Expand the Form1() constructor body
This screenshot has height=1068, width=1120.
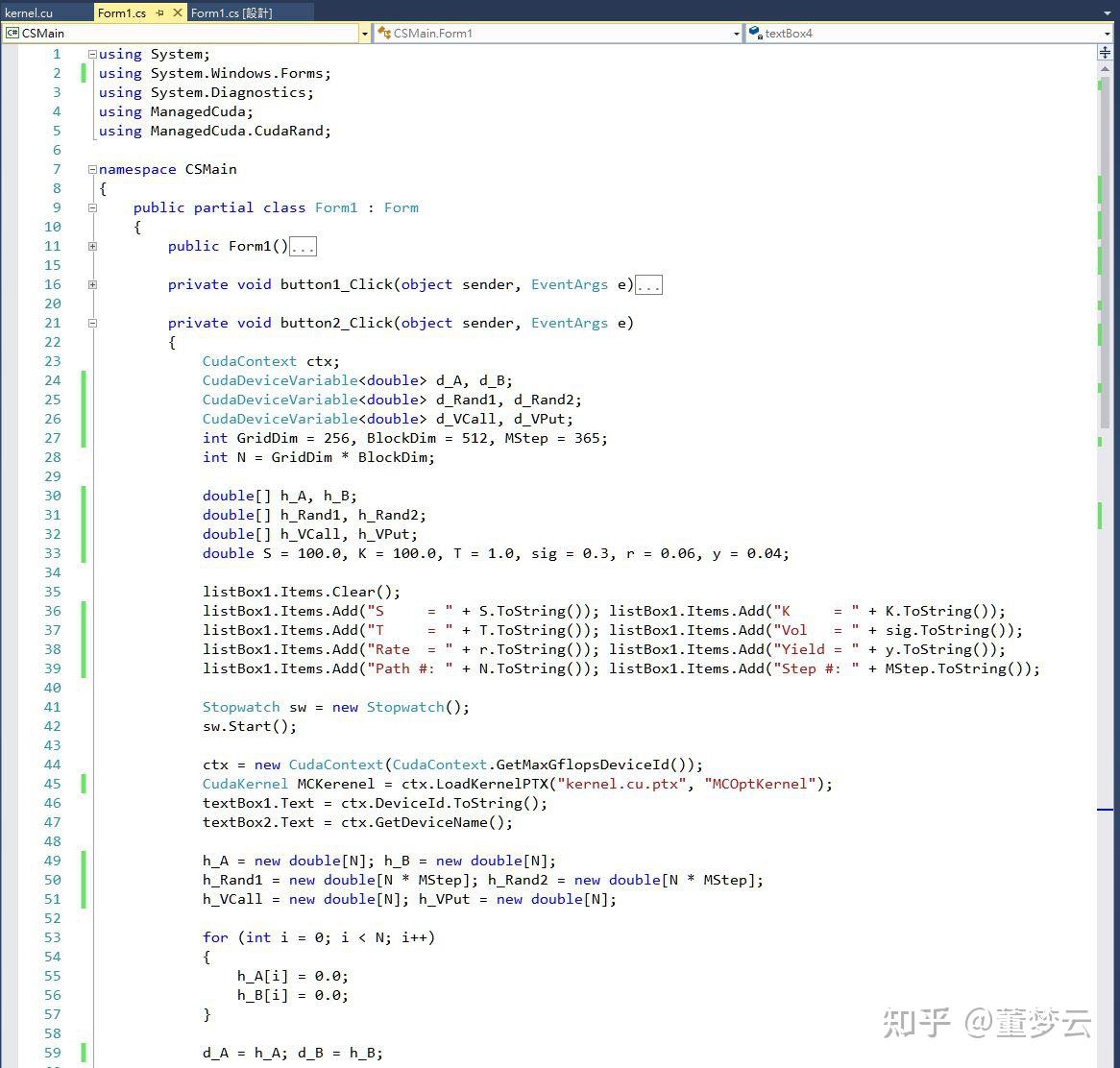(91, 246)
